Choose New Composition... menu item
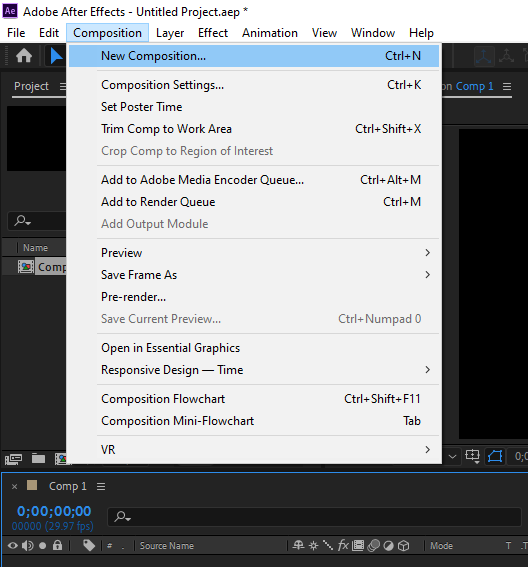This screenshot has height=567, width=528. [x=254, y=56]
